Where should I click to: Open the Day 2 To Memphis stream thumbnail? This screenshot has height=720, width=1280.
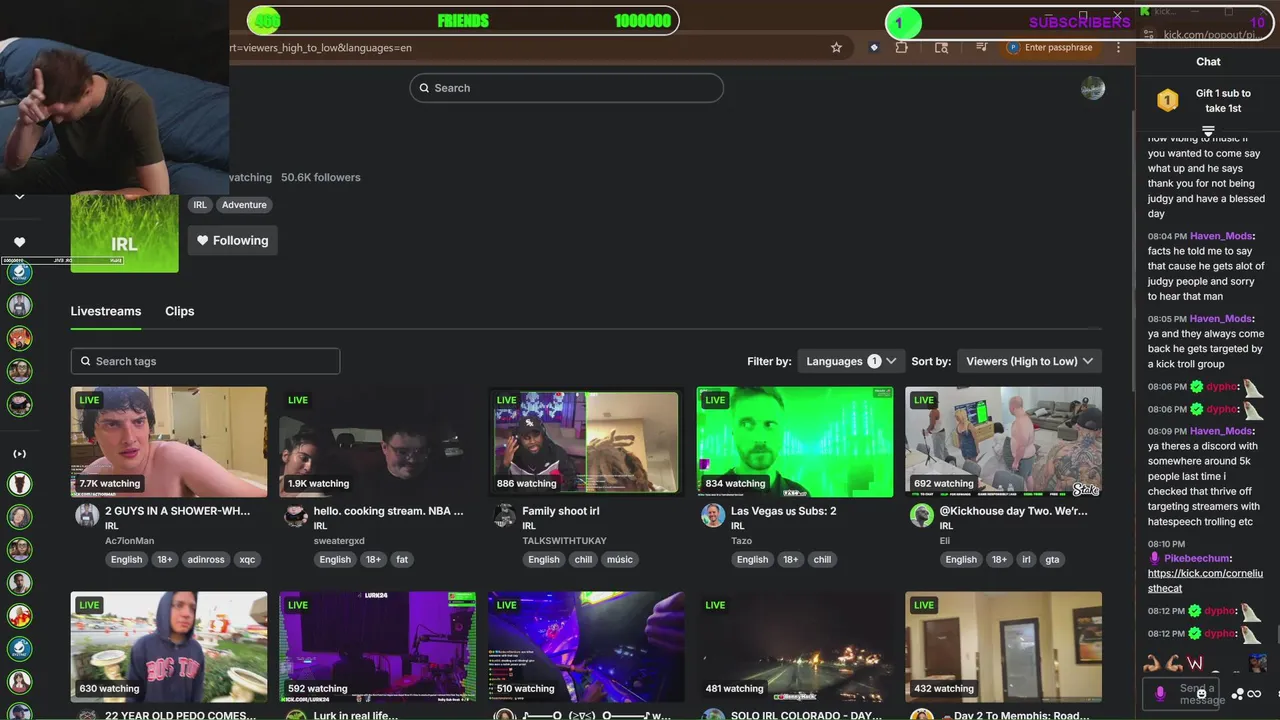pos(1003,647)
